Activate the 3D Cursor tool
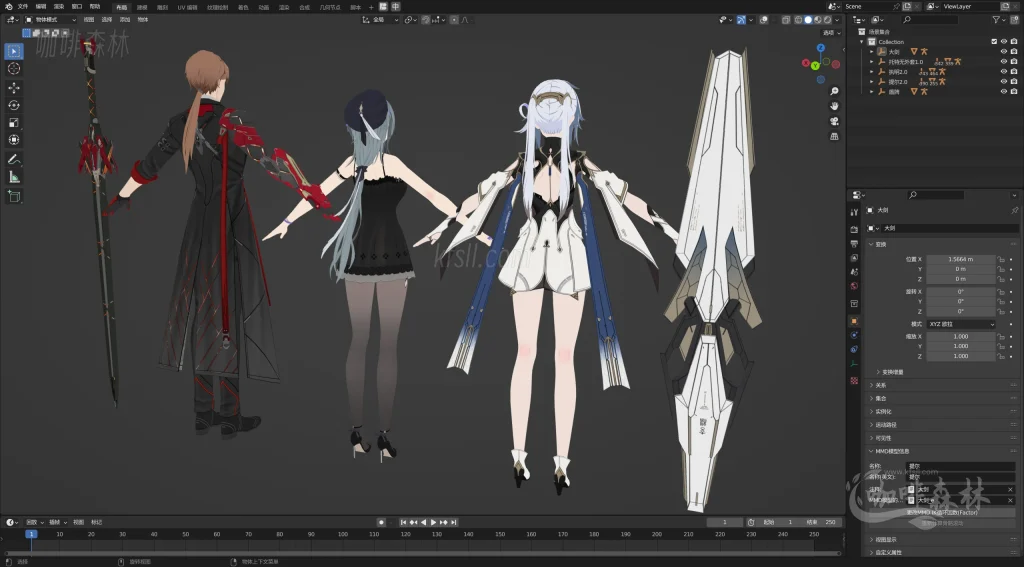This screenshot has width=1024, height=567. coord(14,69)
